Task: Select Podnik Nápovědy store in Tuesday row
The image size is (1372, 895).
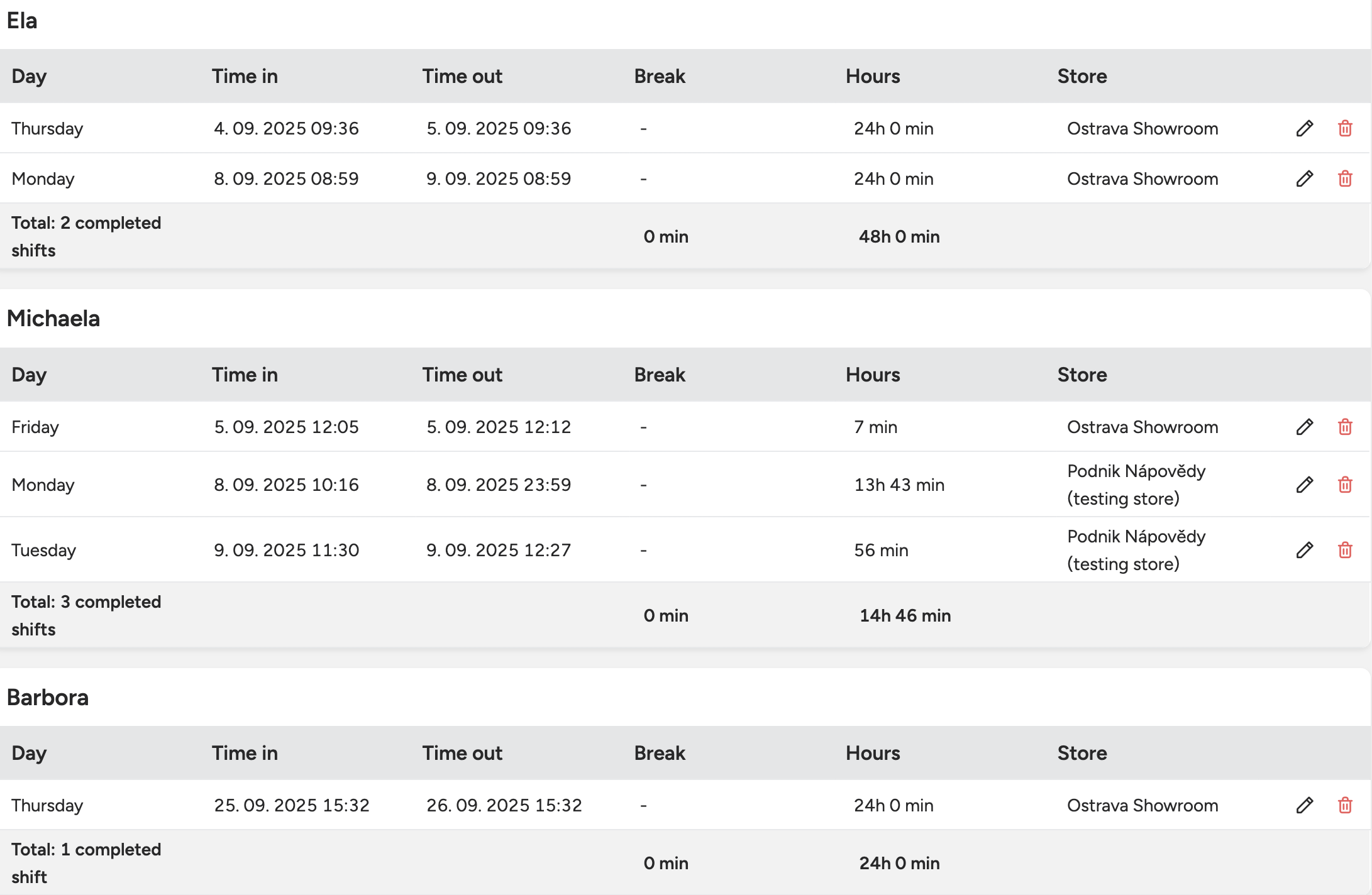Action: click(1136, 550)
